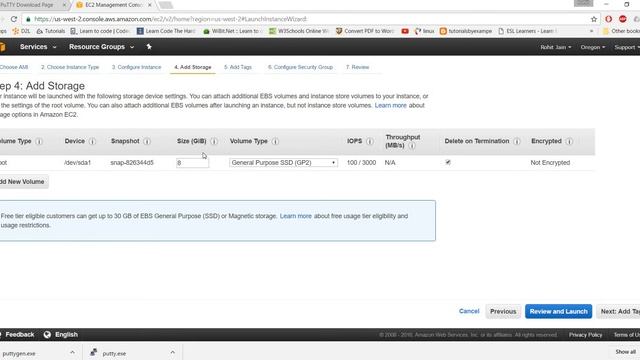Show info icon next to Size (GiB)
This screenshot has height=360, width=640.
point(214,141)
